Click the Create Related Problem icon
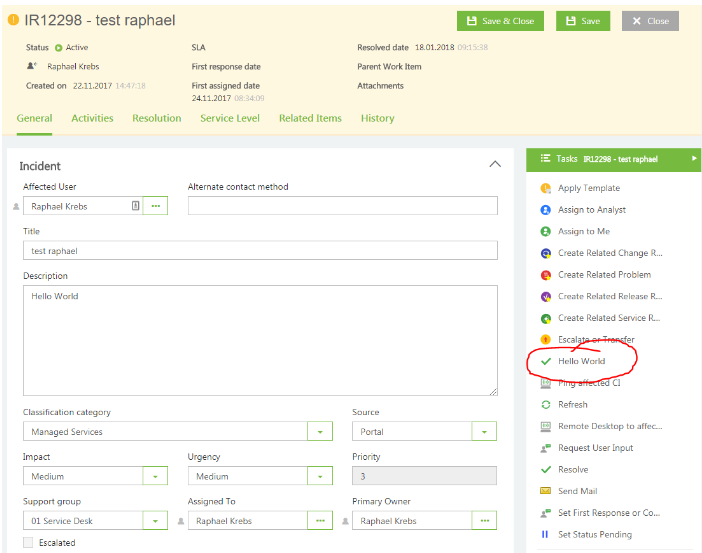702x553 pixels. (545, 275)
